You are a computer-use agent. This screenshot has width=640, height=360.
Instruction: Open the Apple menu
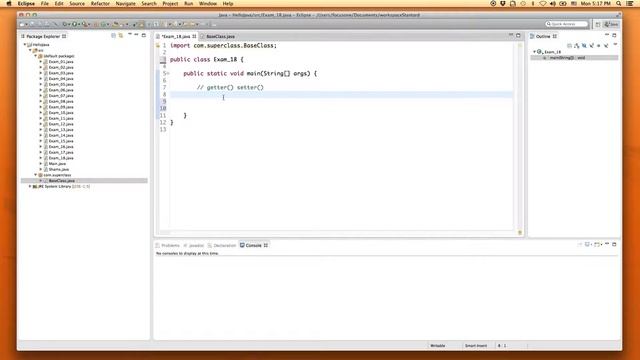9,4
